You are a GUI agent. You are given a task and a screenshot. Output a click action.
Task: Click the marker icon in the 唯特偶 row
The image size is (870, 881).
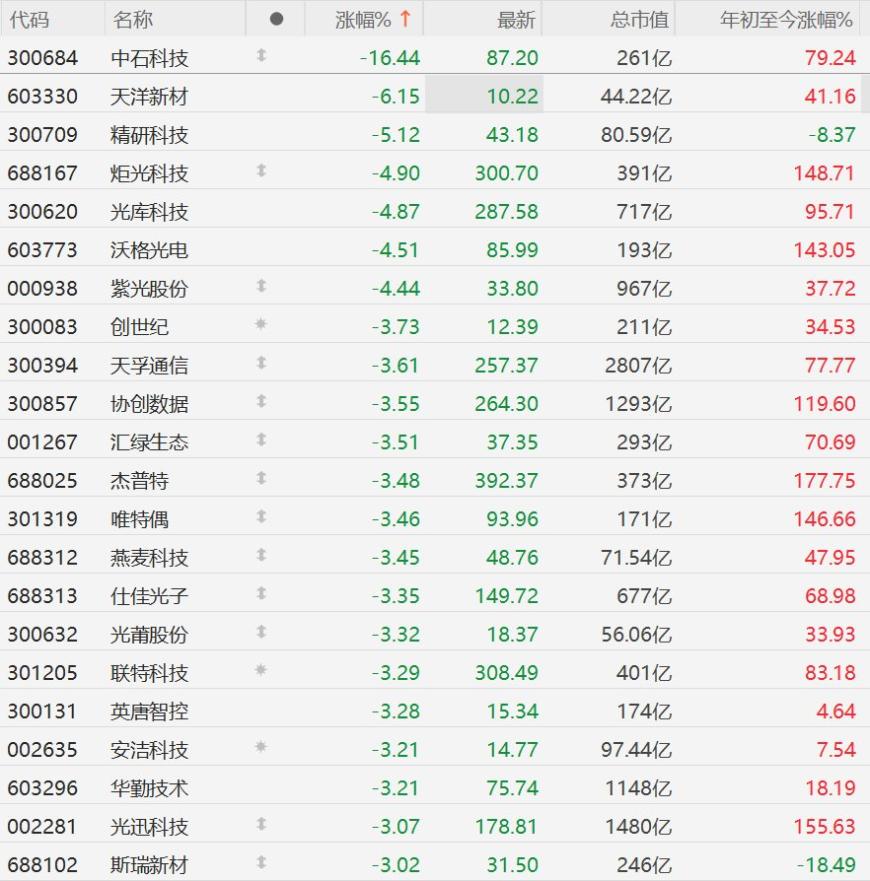(x=261, y=516)
